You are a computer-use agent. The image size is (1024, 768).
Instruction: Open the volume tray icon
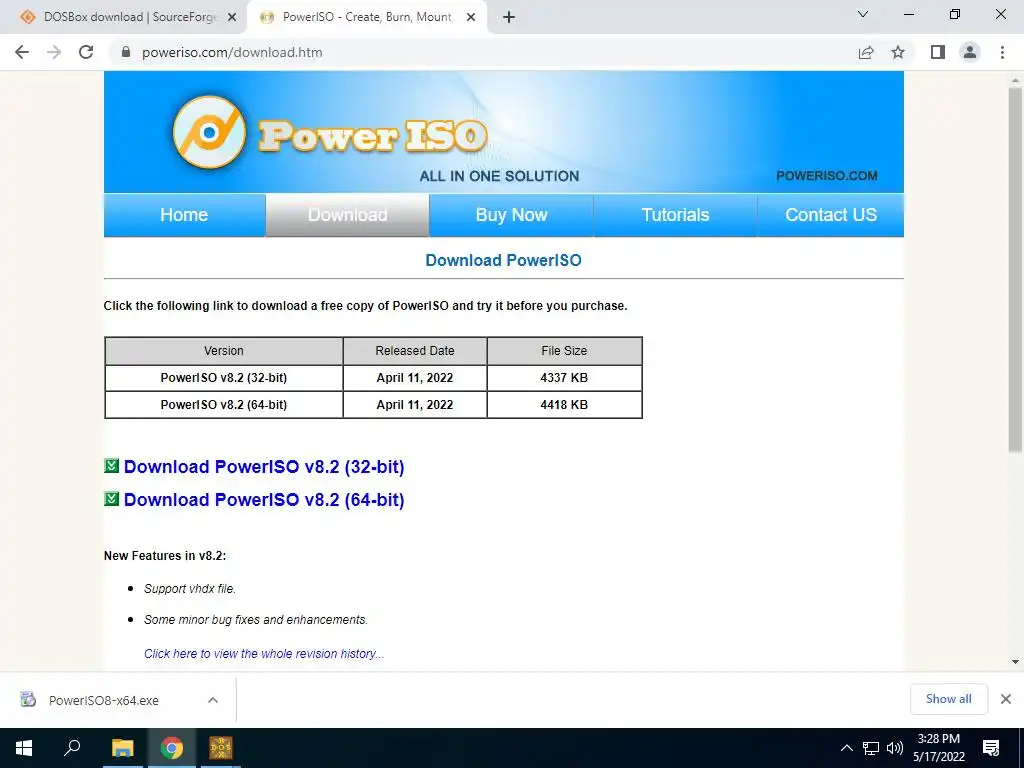pyautogui.click(x=895, y=748)
